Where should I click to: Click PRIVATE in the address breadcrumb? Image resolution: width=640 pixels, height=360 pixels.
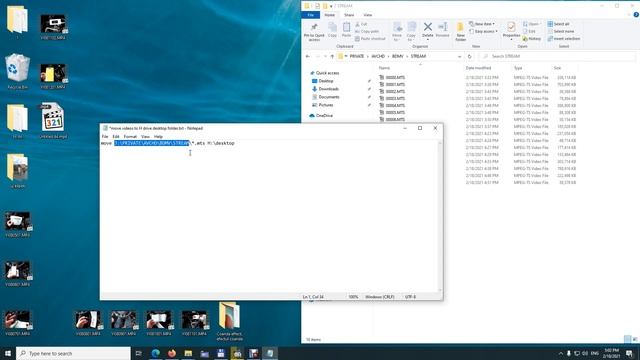tap(357, 56)
